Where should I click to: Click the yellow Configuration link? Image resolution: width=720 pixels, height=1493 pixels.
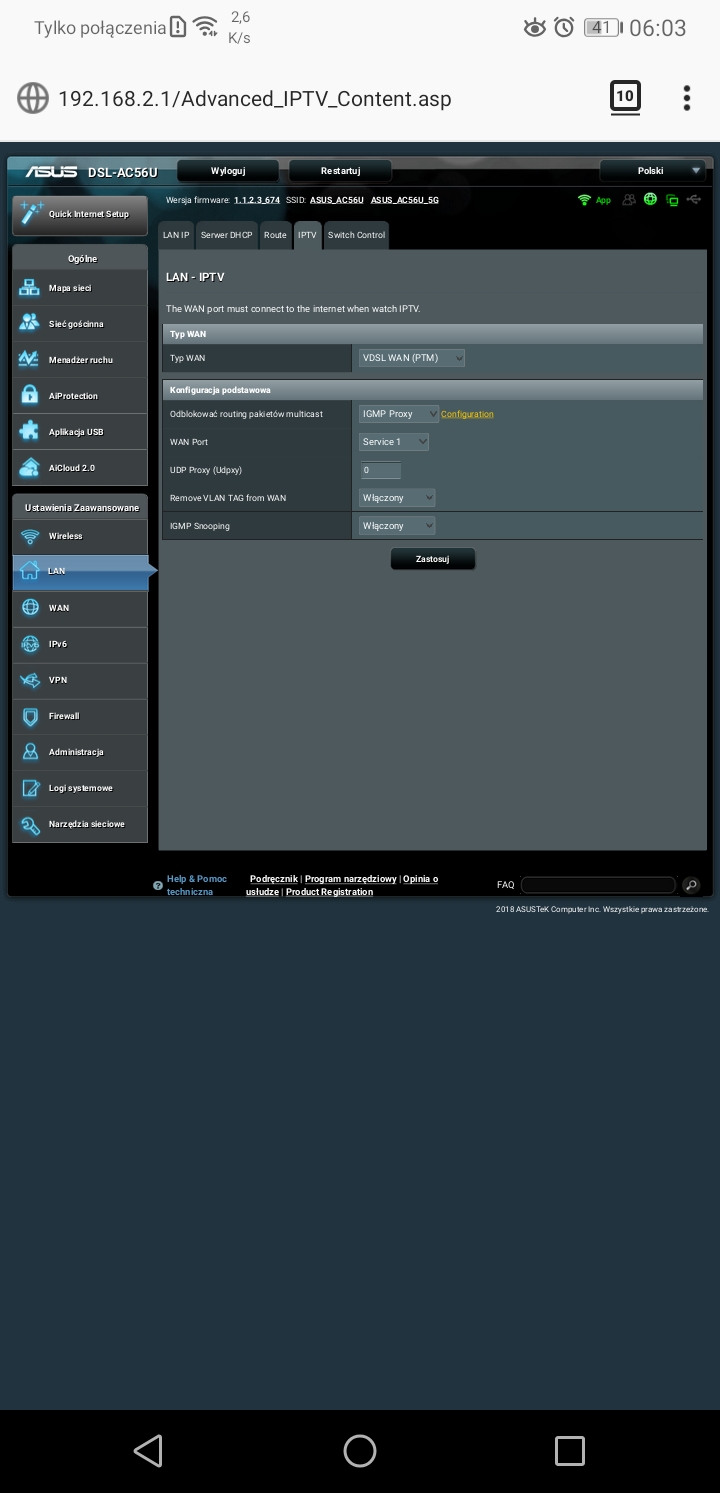(x=467, y=414)
